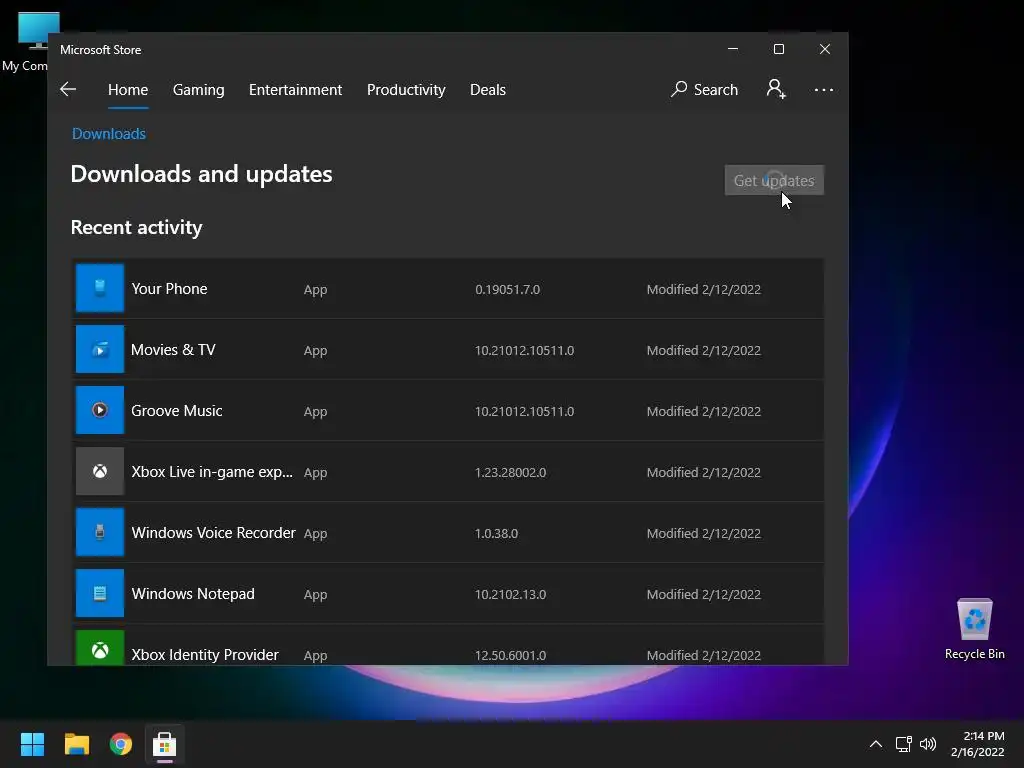Click the Groove Music app icon
The height and width of the screenshot is (768, 1024).
pyautogui.click(x=100, y=410)
